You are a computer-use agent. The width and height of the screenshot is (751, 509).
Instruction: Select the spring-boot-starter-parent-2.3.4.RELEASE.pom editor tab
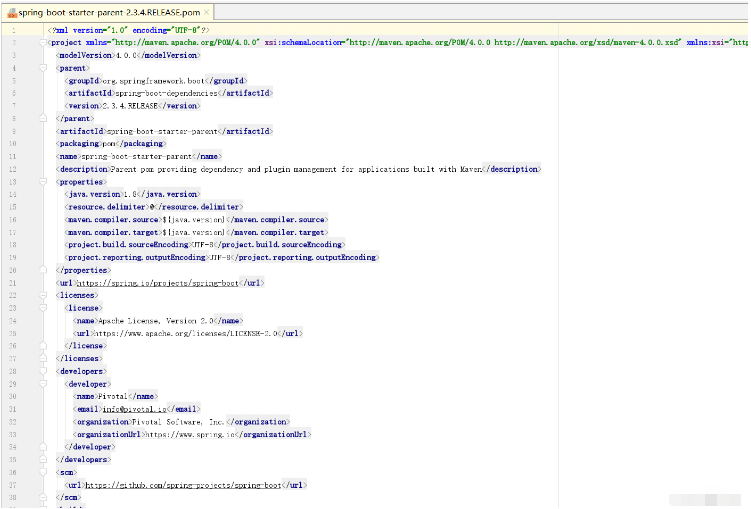109,12
